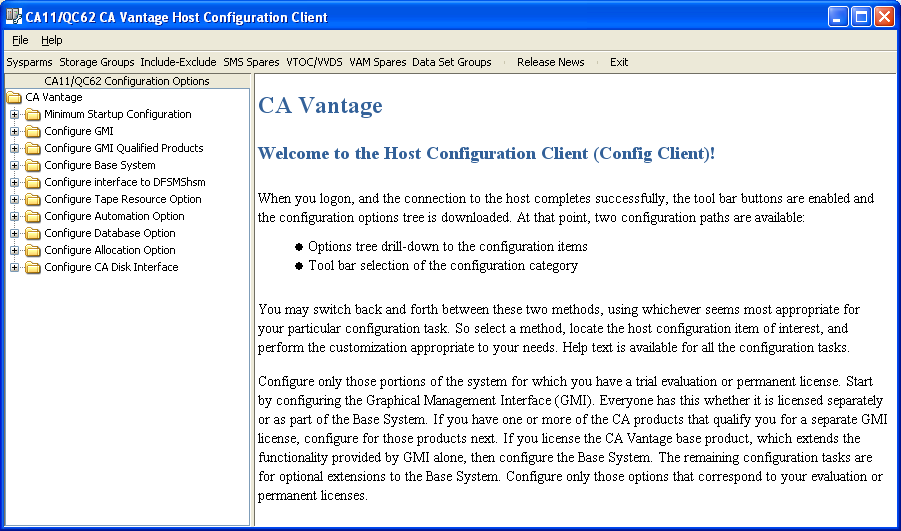Viewport: 901px width, 531px height.
Task: Click the Configure Database Option folder icon
Action: point(33,233)
